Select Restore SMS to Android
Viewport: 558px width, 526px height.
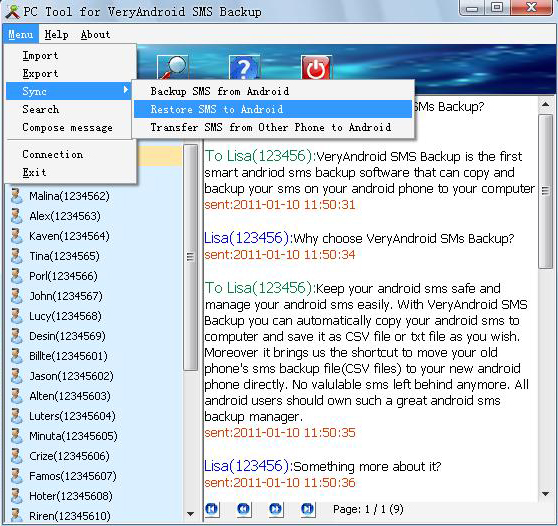click(273, 109)
